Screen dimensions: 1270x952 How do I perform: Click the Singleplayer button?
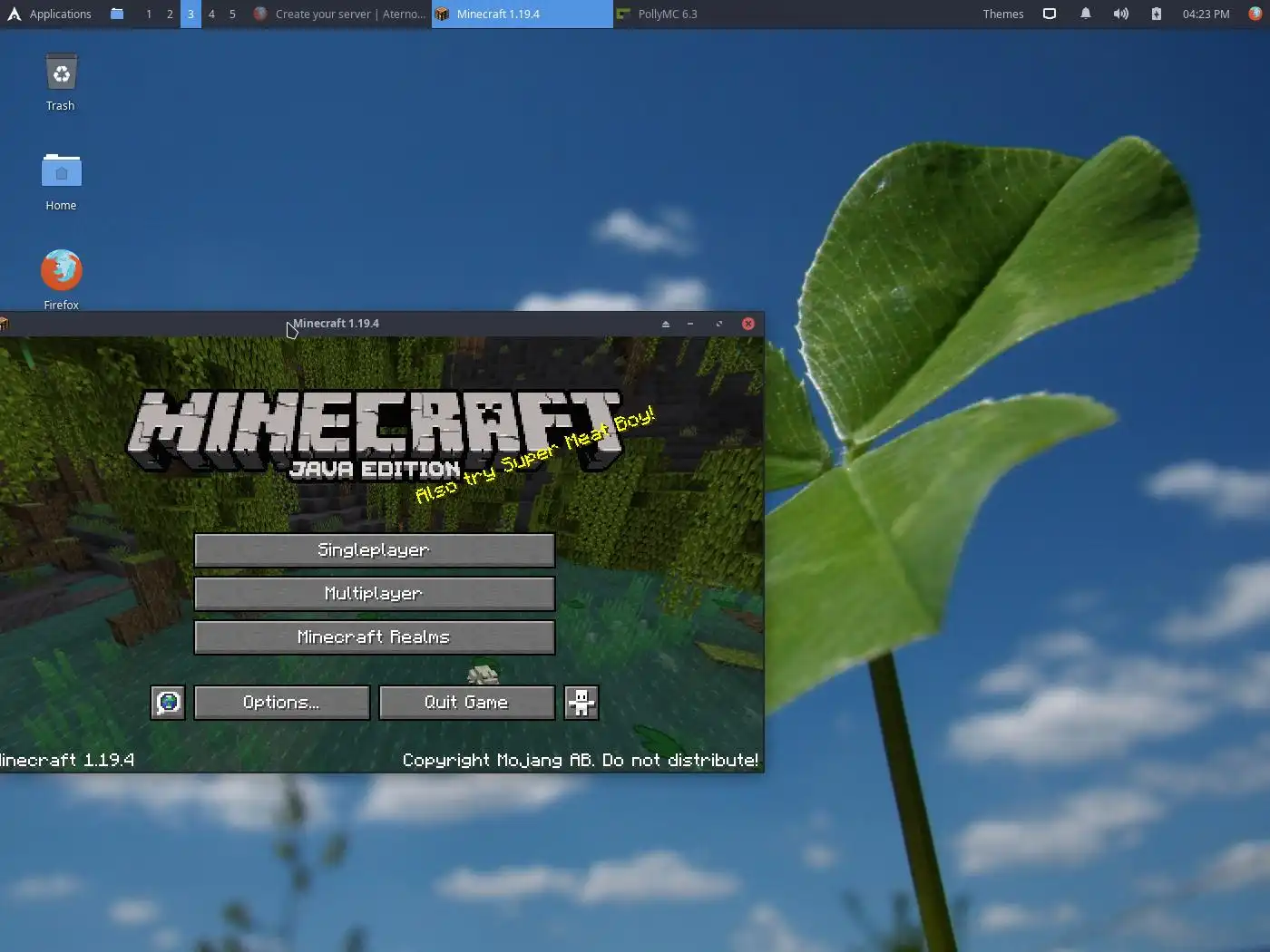(x=374, y=550)
